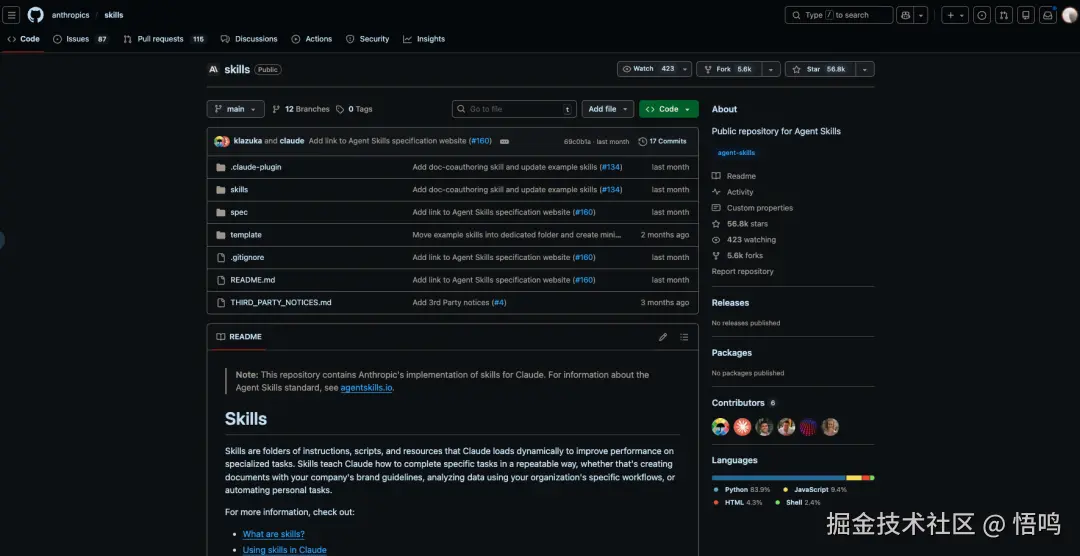
Task: View the 0 Tags link
Action: click(354, 109)
